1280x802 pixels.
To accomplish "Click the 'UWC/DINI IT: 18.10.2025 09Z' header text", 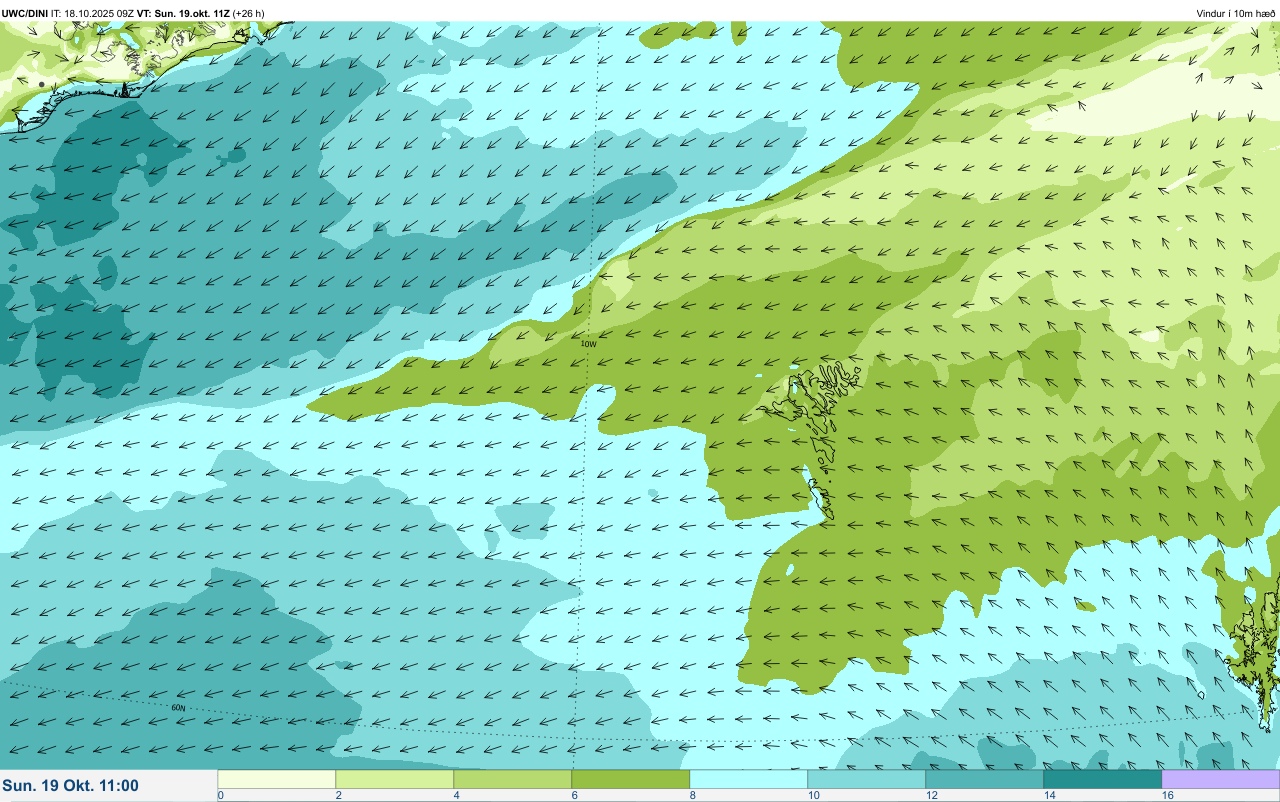I will [67, 13].
